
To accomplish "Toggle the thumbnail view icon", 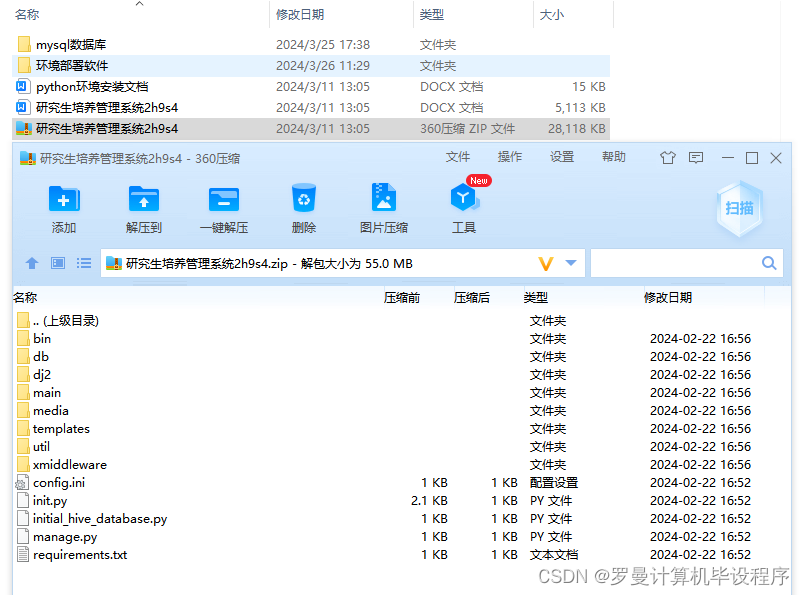I will tap(57, 263).
